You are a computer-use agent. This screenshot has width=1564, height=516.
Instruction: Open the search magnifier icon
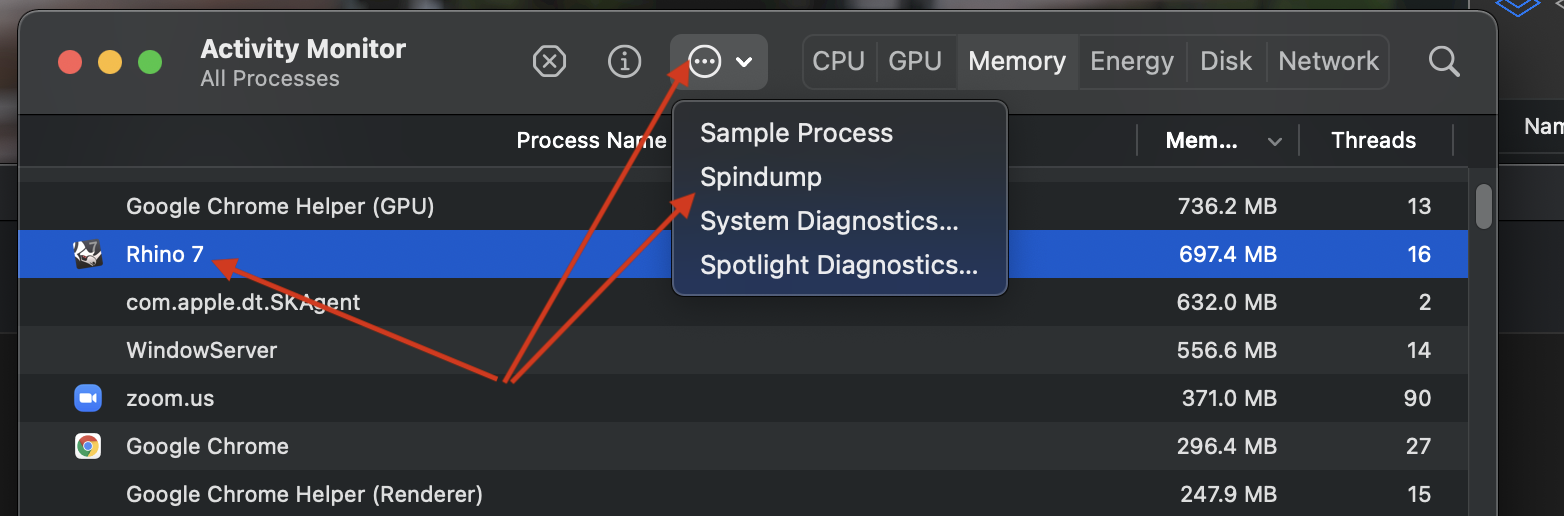(1444, 62)
